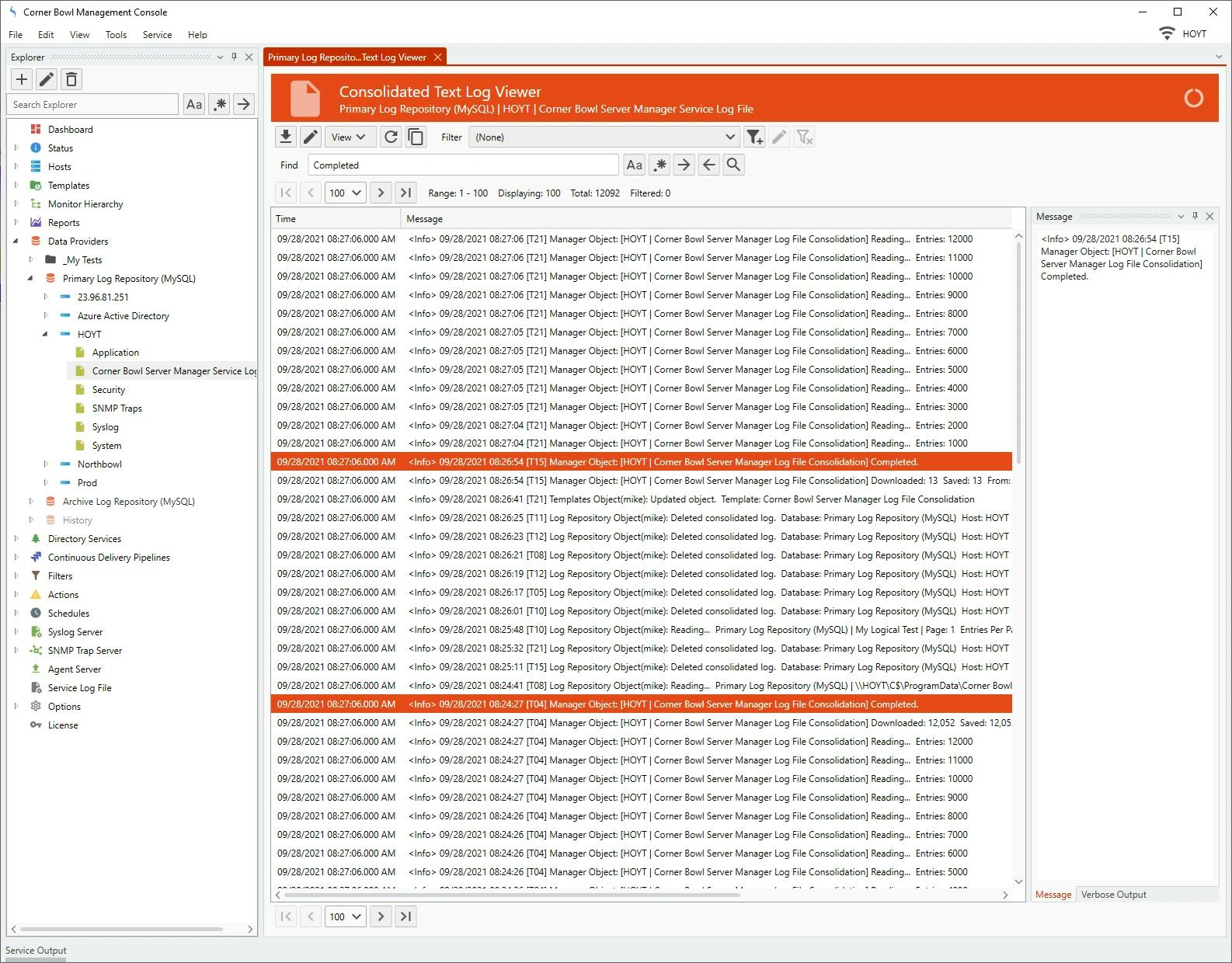Click the log grid horizontal scrollbar thumb
Image resolution: width=1232 pixels, height=963 pixels.
pos(511,895)
